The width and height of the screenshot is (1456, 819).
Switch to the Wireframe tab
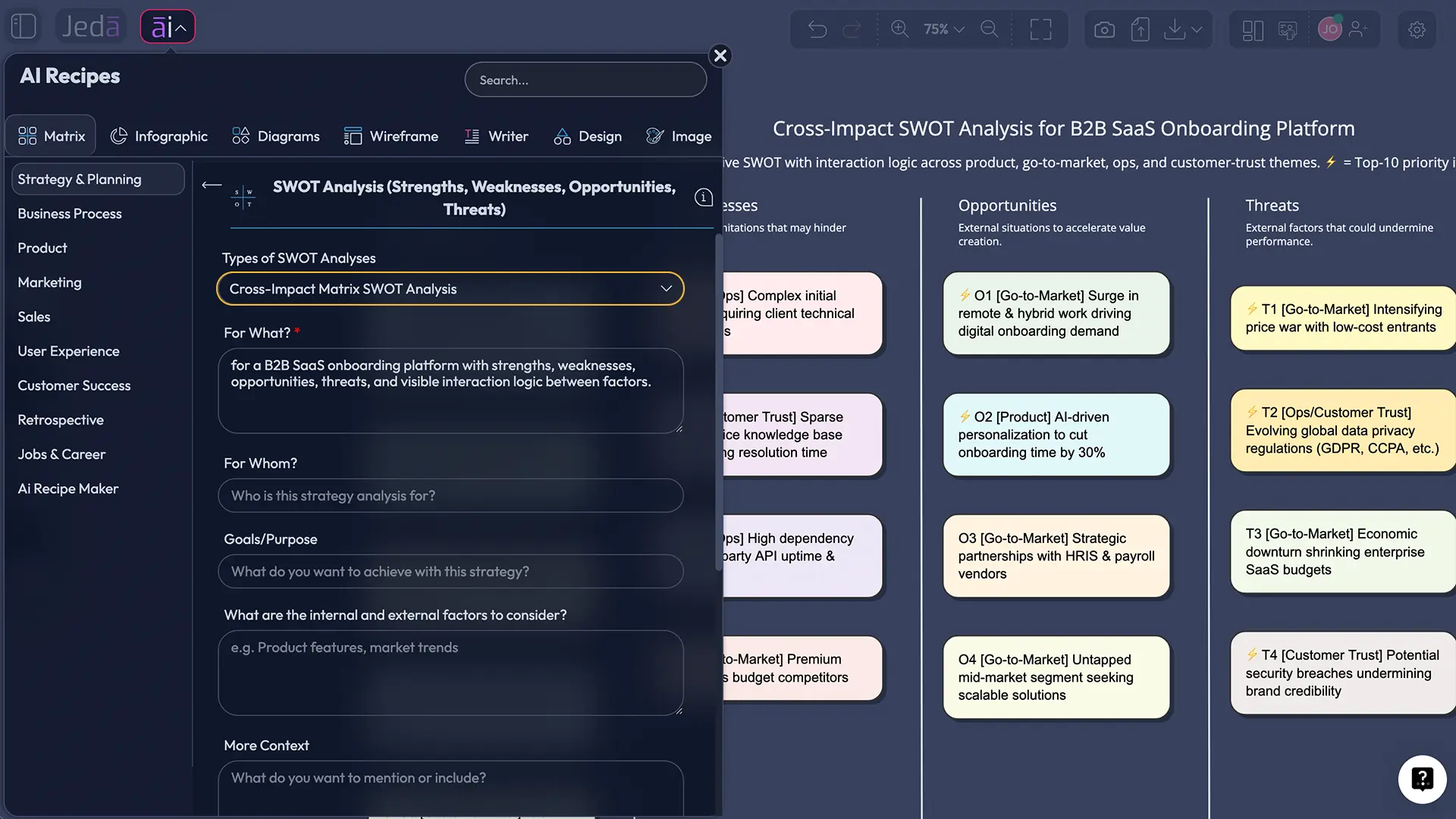(x=391, y=136)
